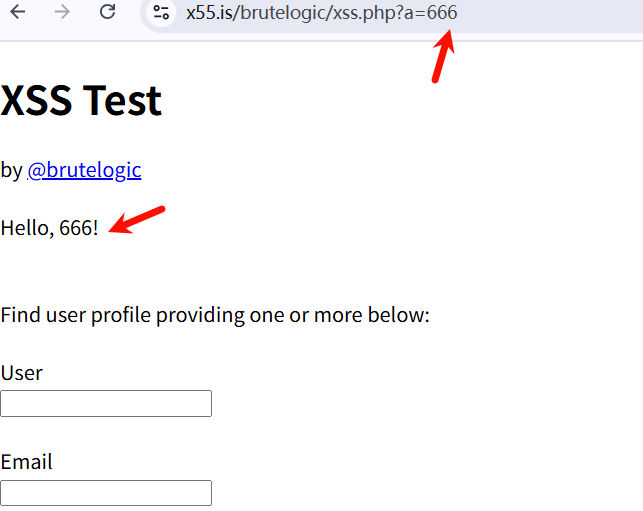The width and height of the screenshot is (643, 511).
Task: Click the browser forward arrow
Action: point(62,12)
